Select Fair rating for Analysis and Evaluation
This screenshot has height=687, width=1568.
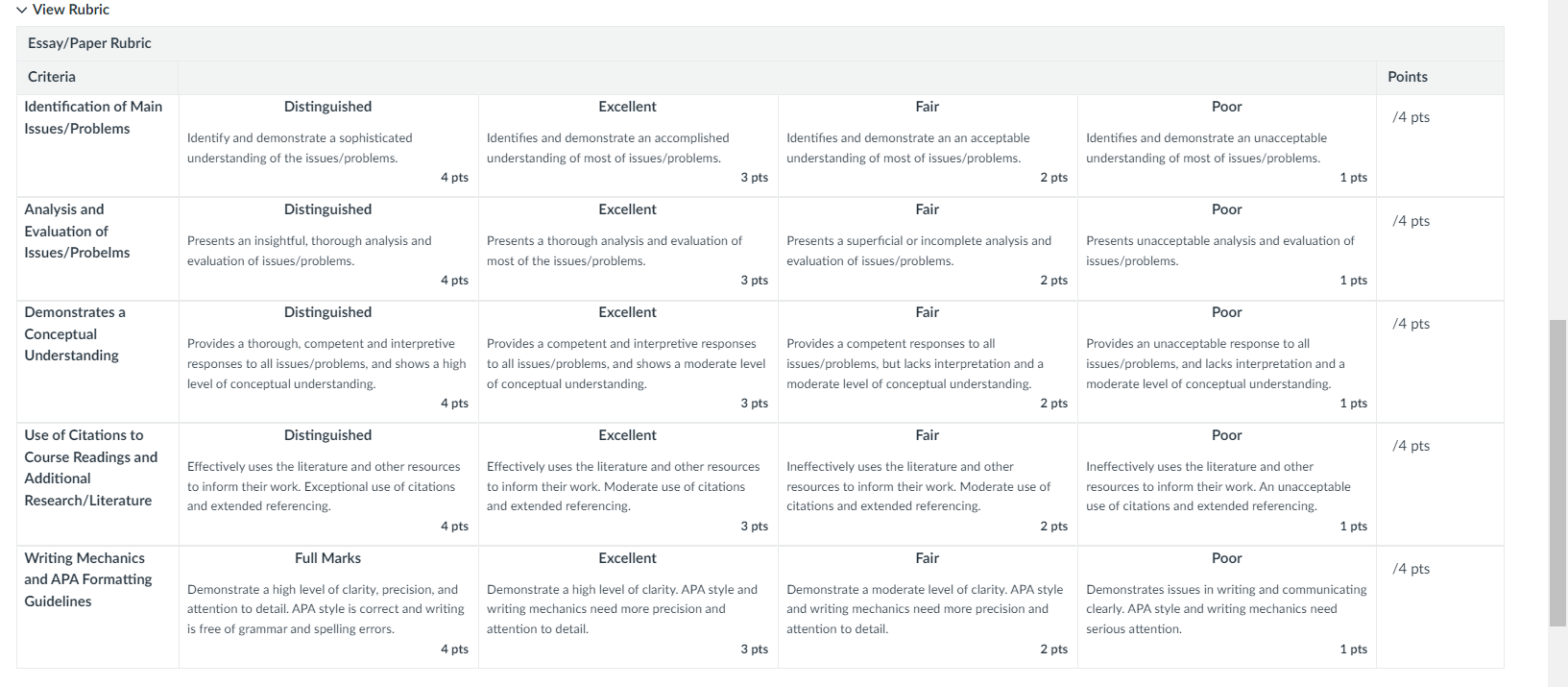(928, 249)
